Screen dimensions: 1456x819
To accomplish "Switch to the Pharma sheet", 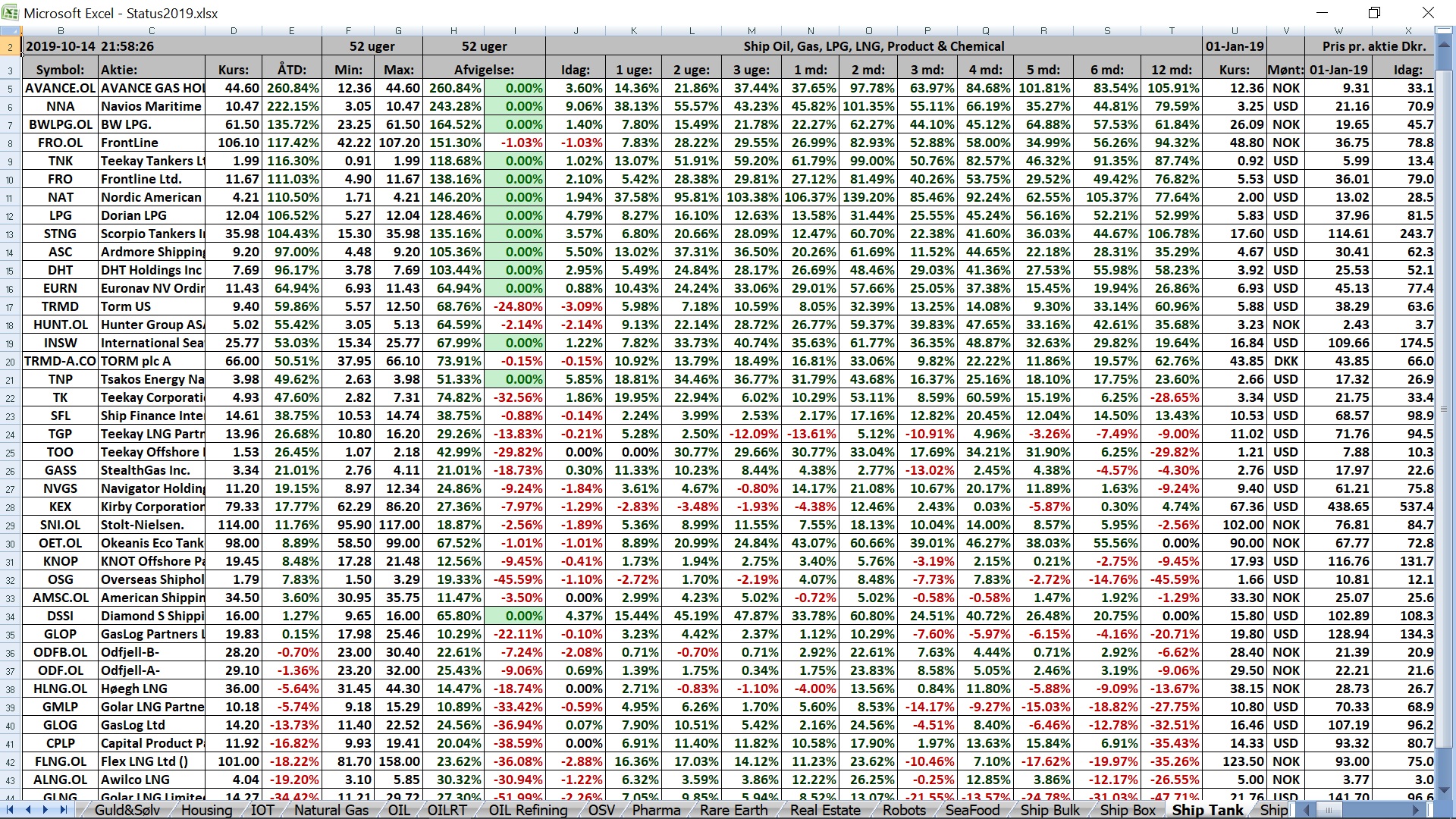I will [x=657, y=810].
